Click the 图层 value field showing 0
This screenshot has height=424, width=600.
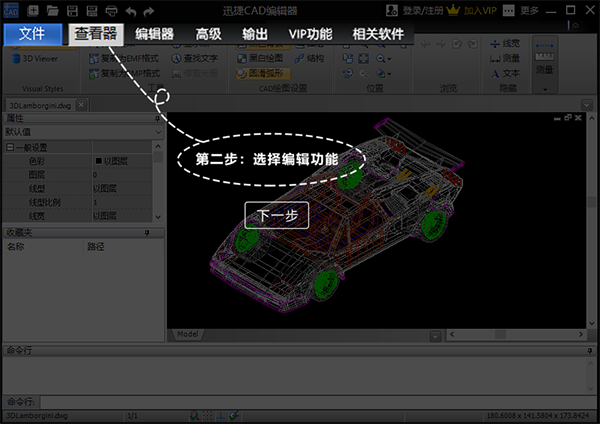(x=122, y=174)
